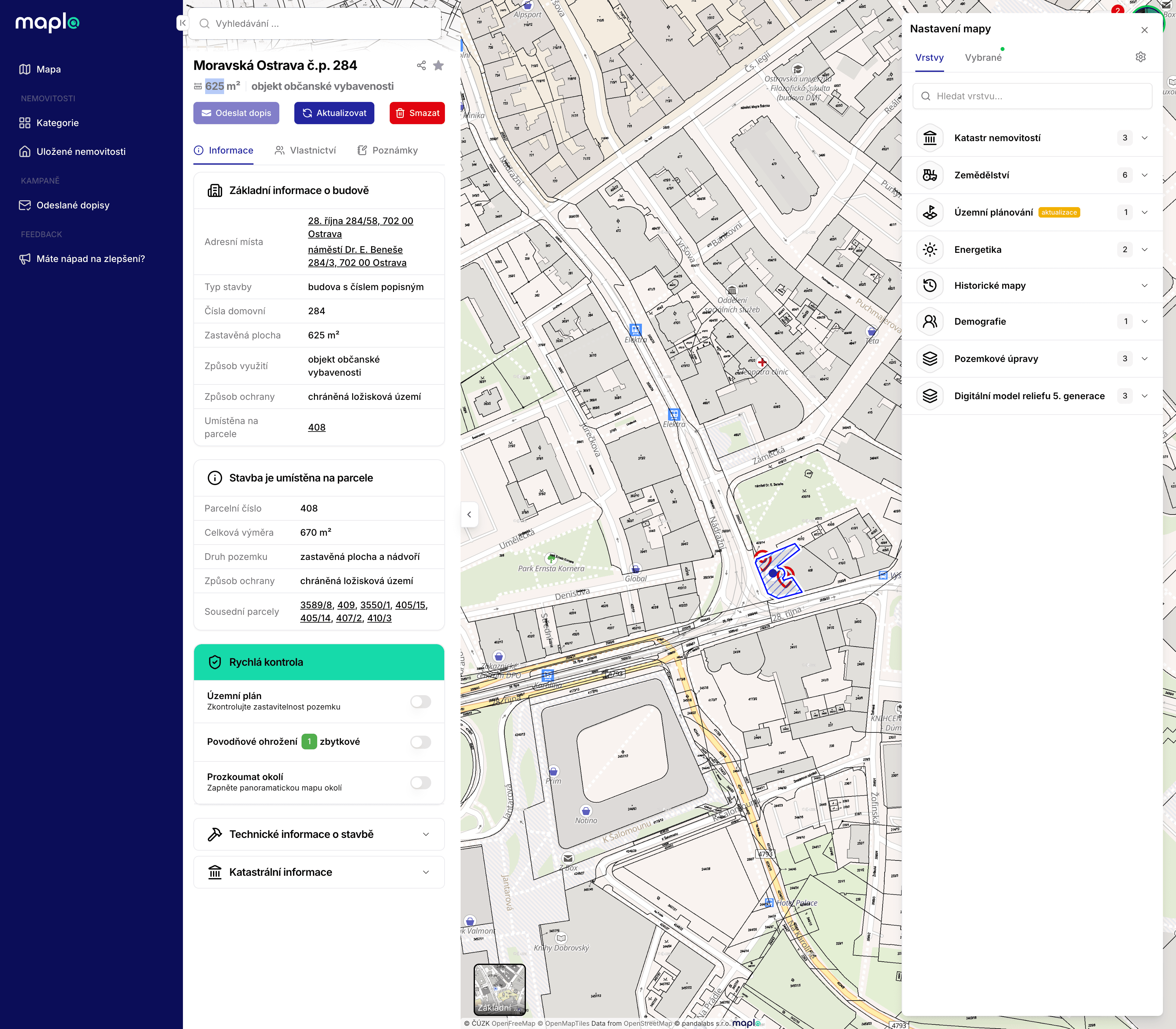Enable the Územní plán toggle
The width and height of the screenshot is (1176, 1029).
click(420, 701)
